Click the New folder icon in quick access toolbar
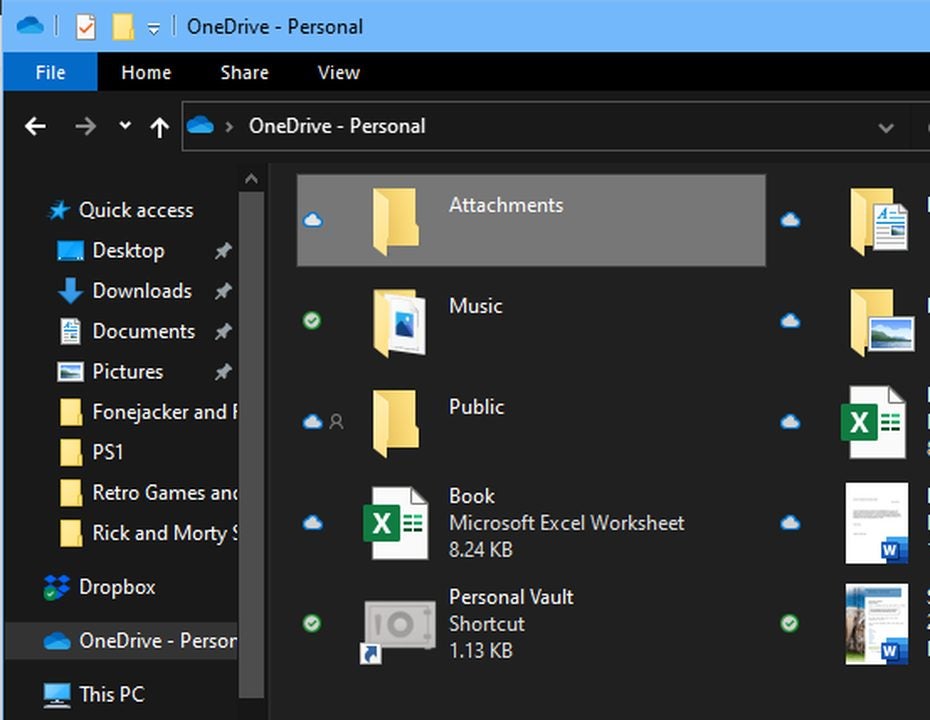 123,27
